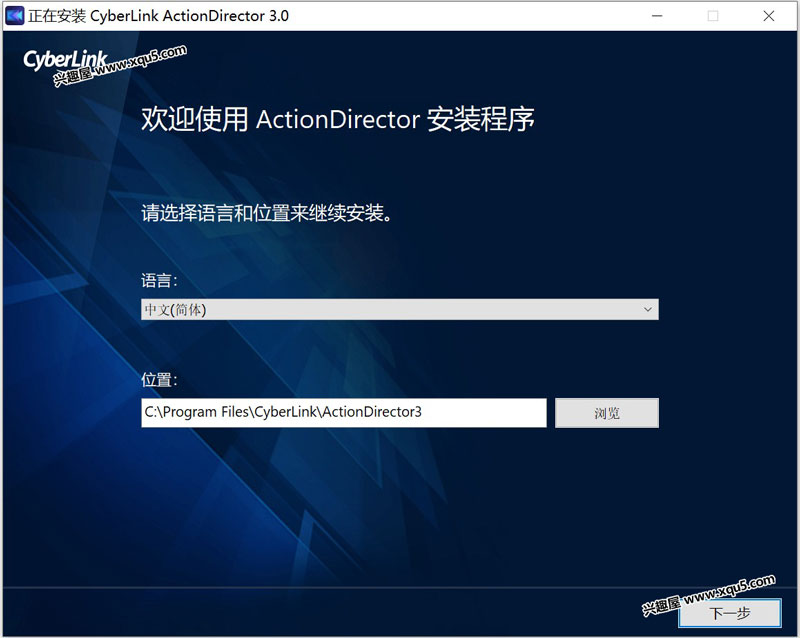Focus the install location path field
Viewport: 800px width, 638px height.
344,412
